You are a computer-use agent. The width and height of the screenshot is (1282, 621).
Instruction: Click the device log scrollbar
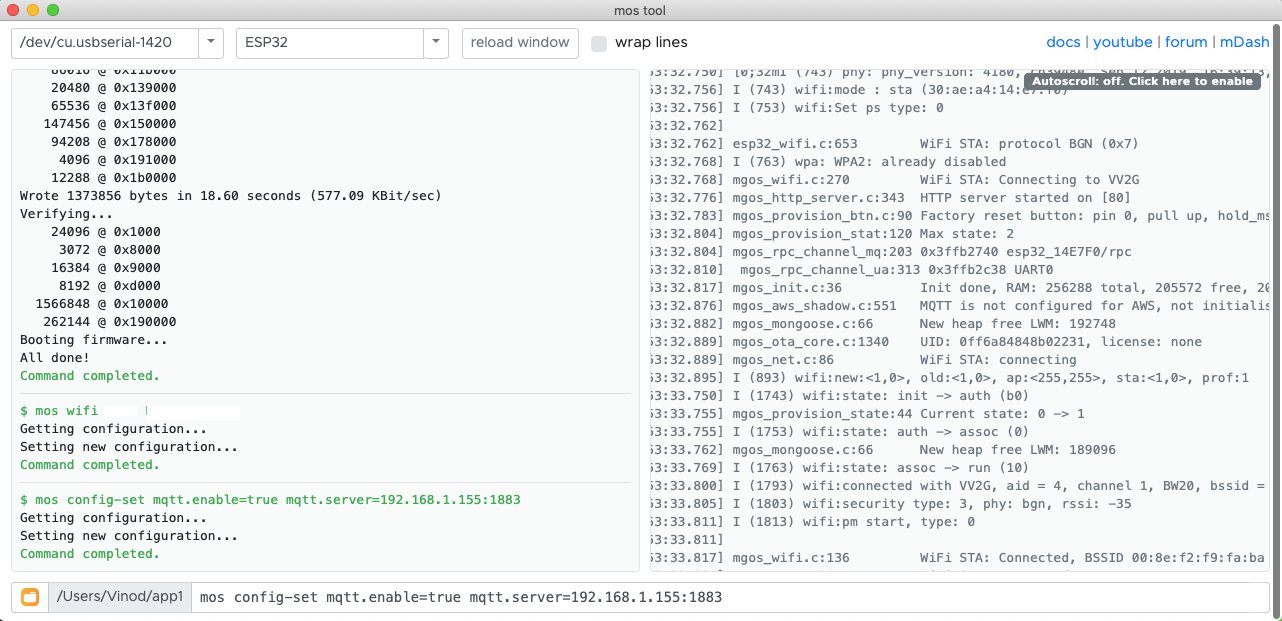click(1275, 300)
